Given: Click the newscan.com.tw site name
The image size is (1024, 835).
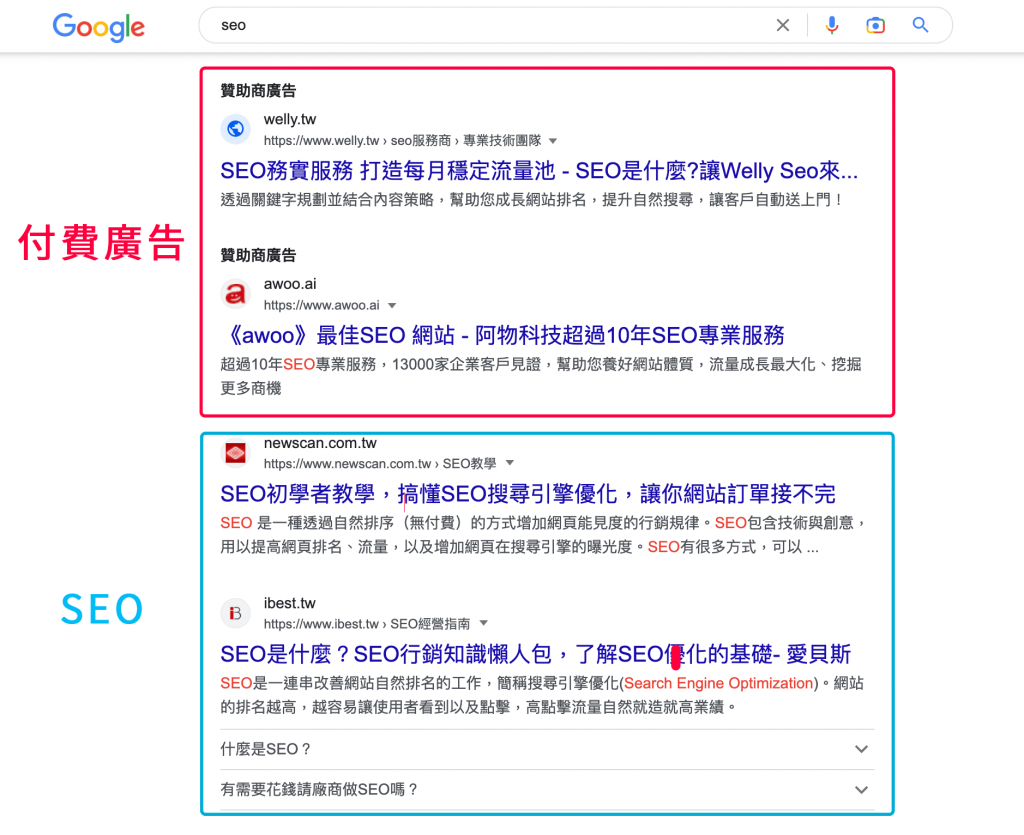Looking at the screenshot, I should tap(320, 443).
